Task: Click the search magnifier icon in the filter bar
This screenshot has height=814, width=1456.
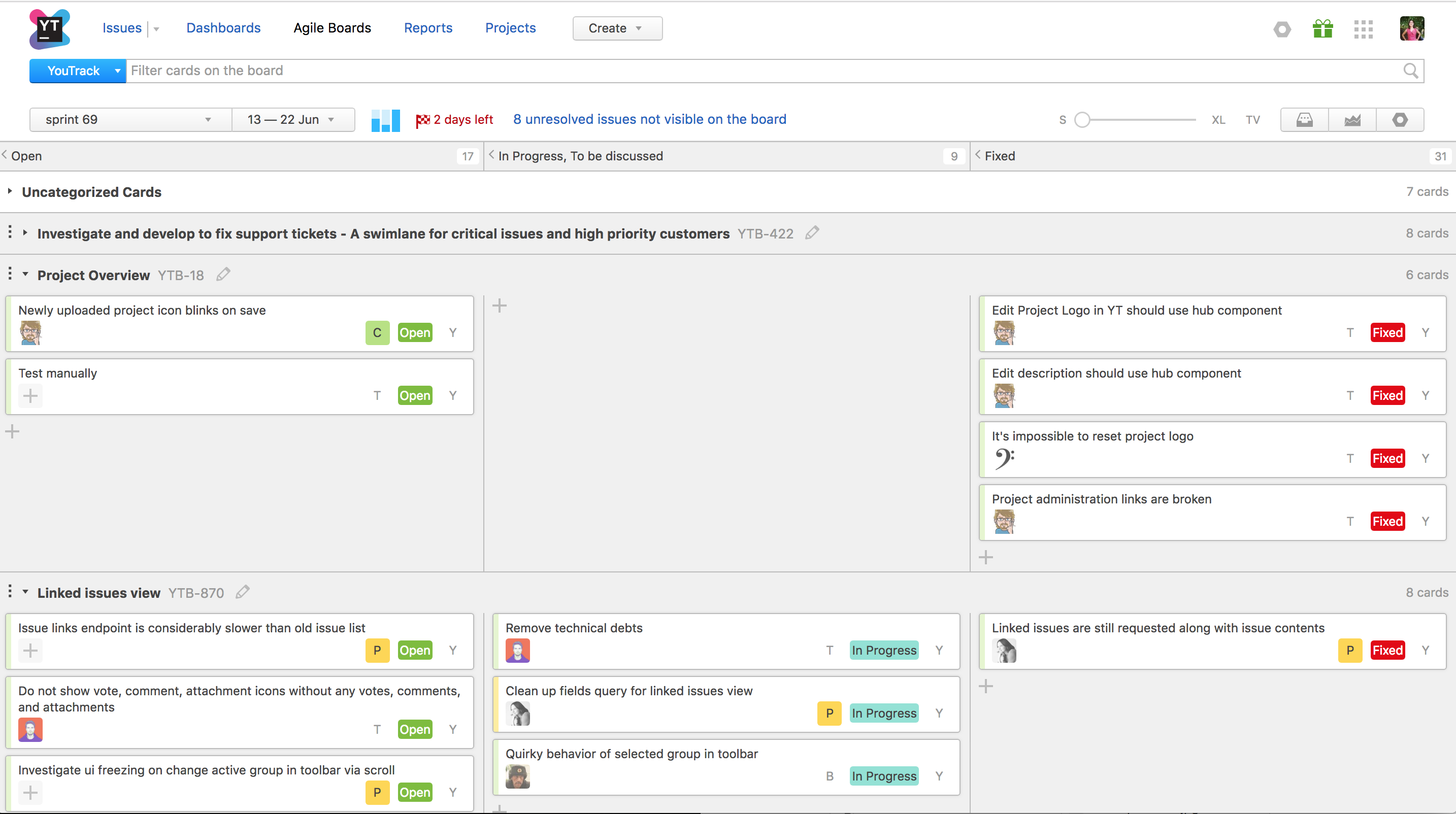Action: pyautogui.click(x=1411, y=71)
